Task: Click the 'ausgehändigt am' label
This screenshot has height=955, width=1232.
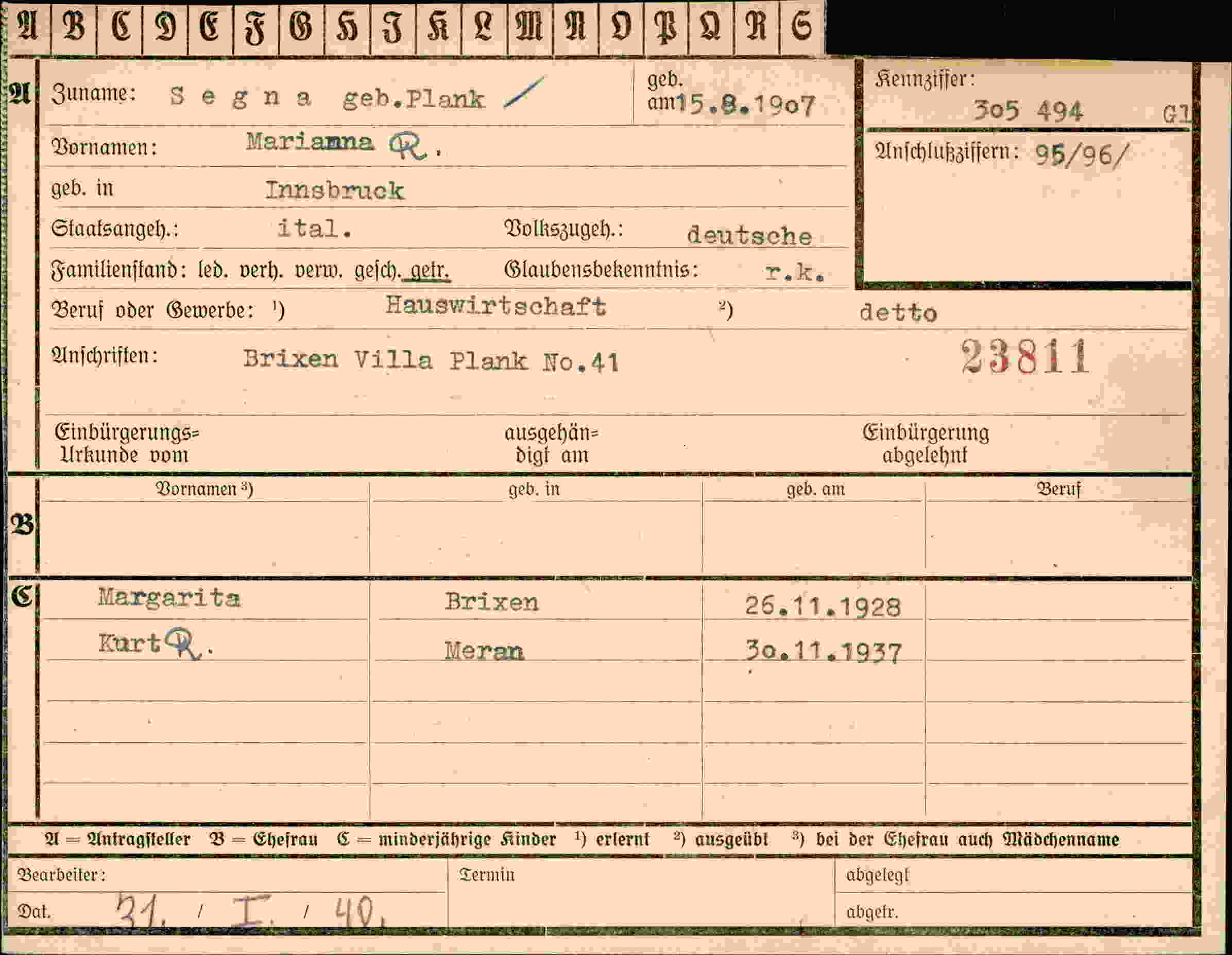Action: 552,444
